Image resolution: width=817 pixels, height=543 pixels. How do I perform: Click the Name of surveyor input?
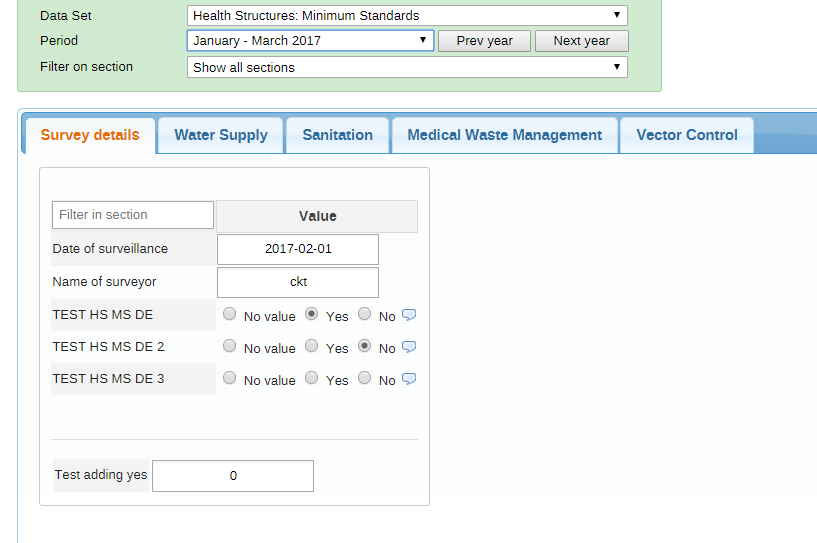(298, 282)
